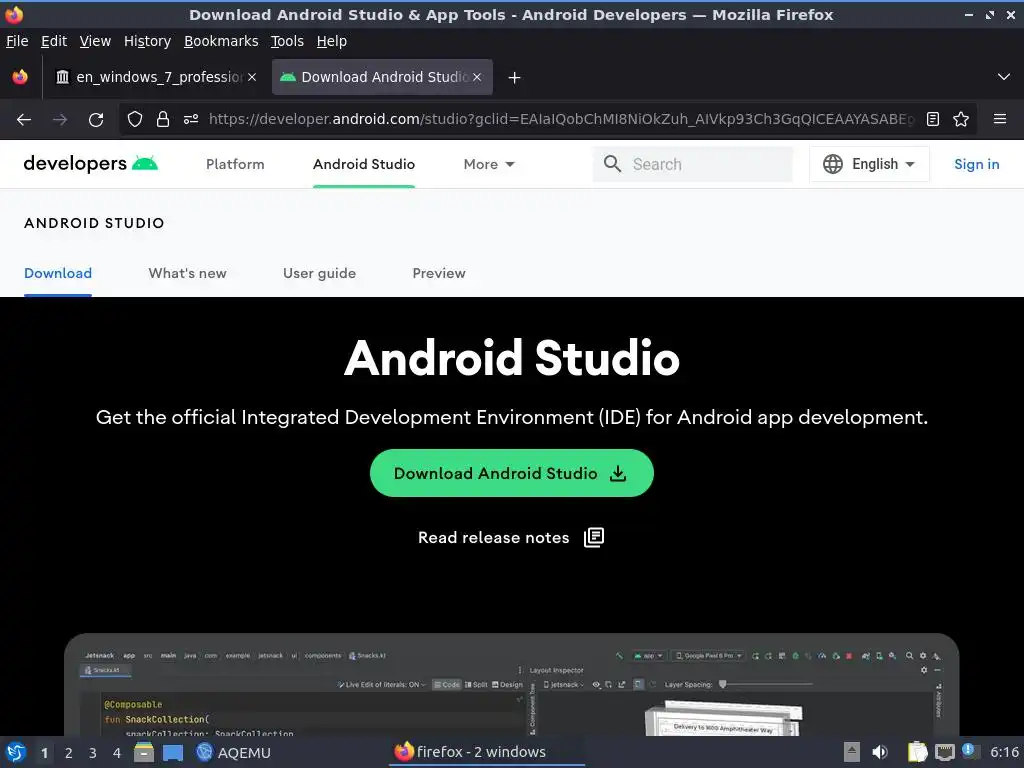Open the Firefox hamburger application menu
Screen dimensions: 1024x768
(x=999, y=119)
